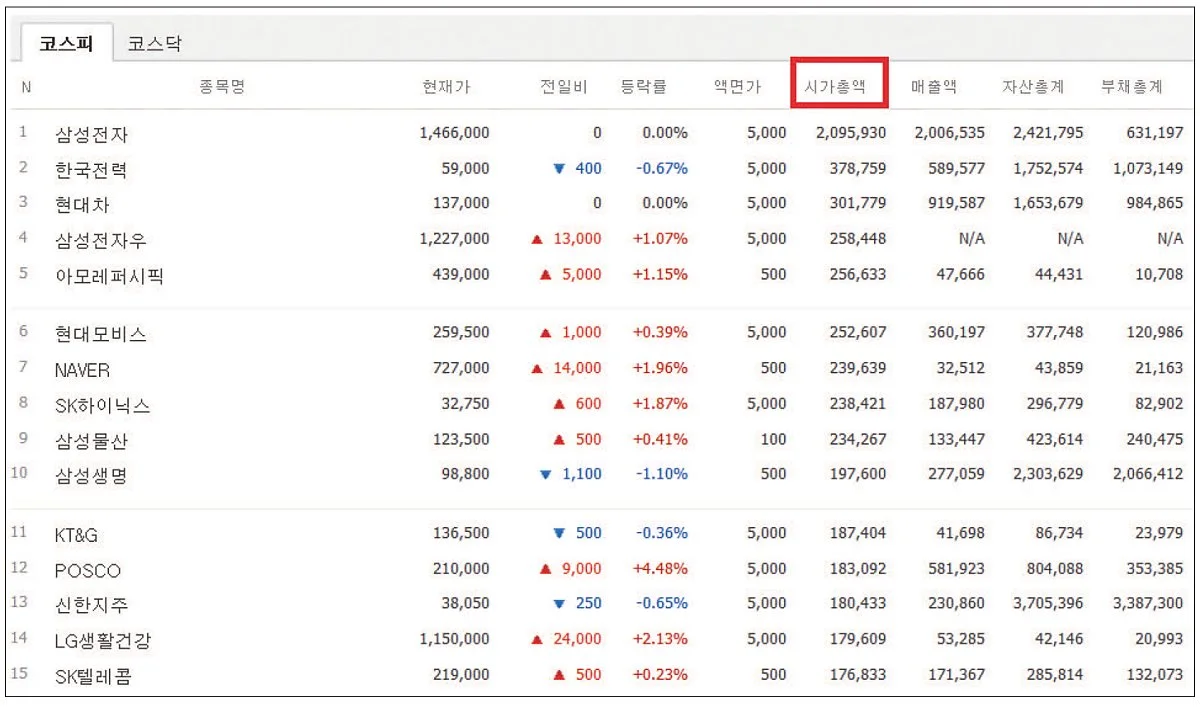This screenshot has width=1200, height=707.
Task: Click the 581,923 sales value of POSCO
Action: pos(955,568)
